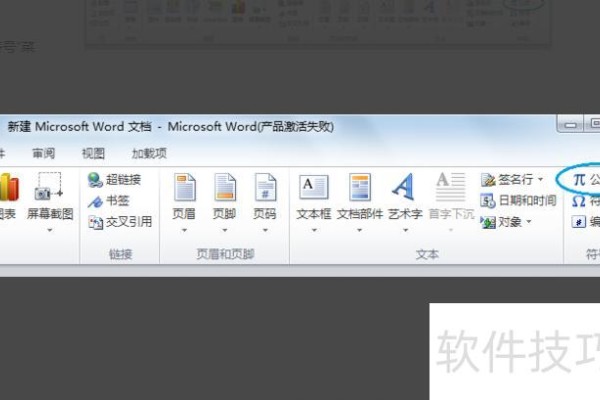Click the Ω symbol icon
Viewport: 600px width, 400px height.
[579, 201]
